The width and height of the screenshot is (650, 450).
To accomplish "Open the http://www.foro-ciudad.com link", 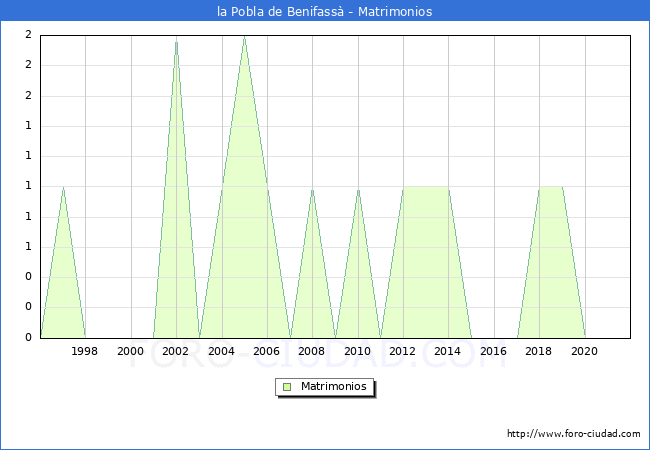I will click(x=574, y=433).
